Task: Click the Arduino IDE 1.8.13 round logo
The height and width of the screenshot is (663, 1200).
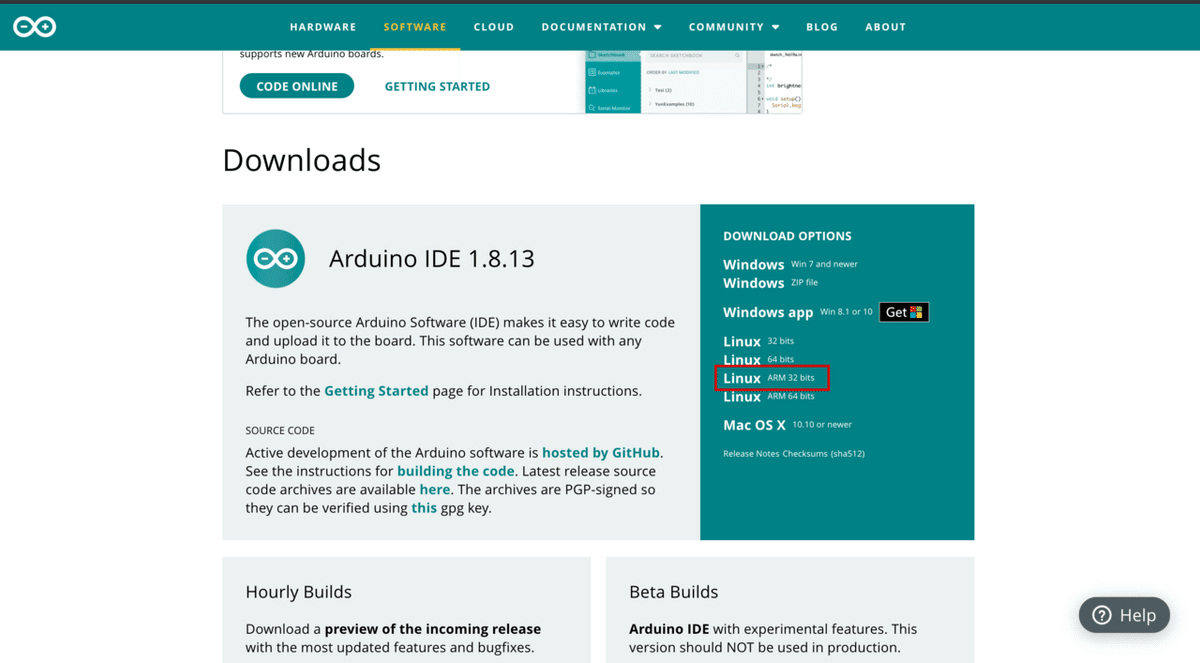Action: (276, 259)
